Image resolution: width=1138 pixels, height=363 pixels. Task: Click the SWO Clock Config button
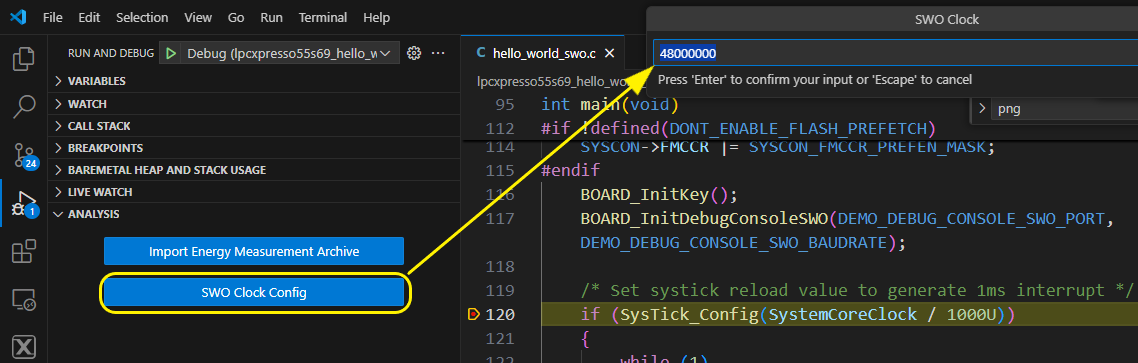254,293
